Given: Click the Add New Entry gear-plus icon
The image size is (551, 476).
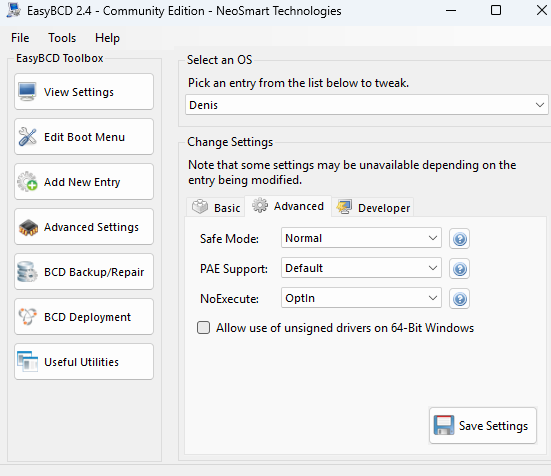Looking at the screenshot, I should (x=27, y=182).
